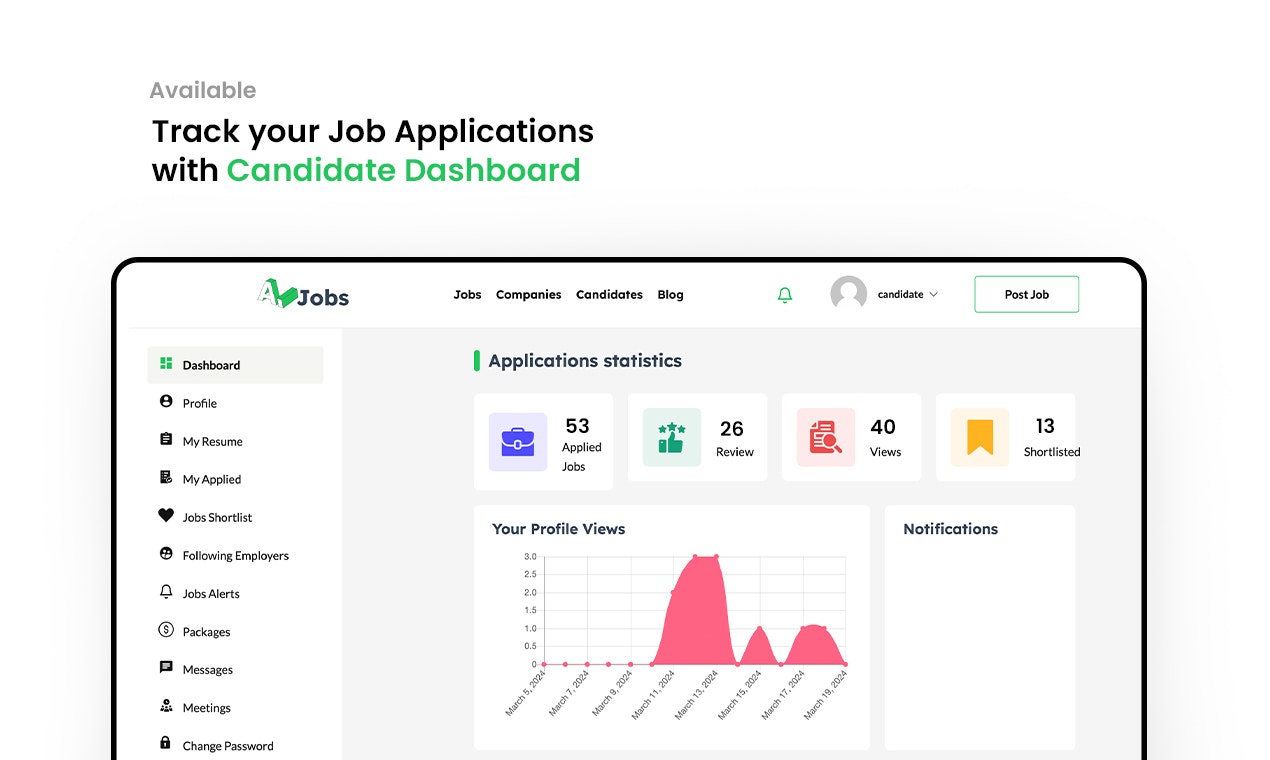Click the 40 Views count
1270x760 pixels.
click(883, 427)
